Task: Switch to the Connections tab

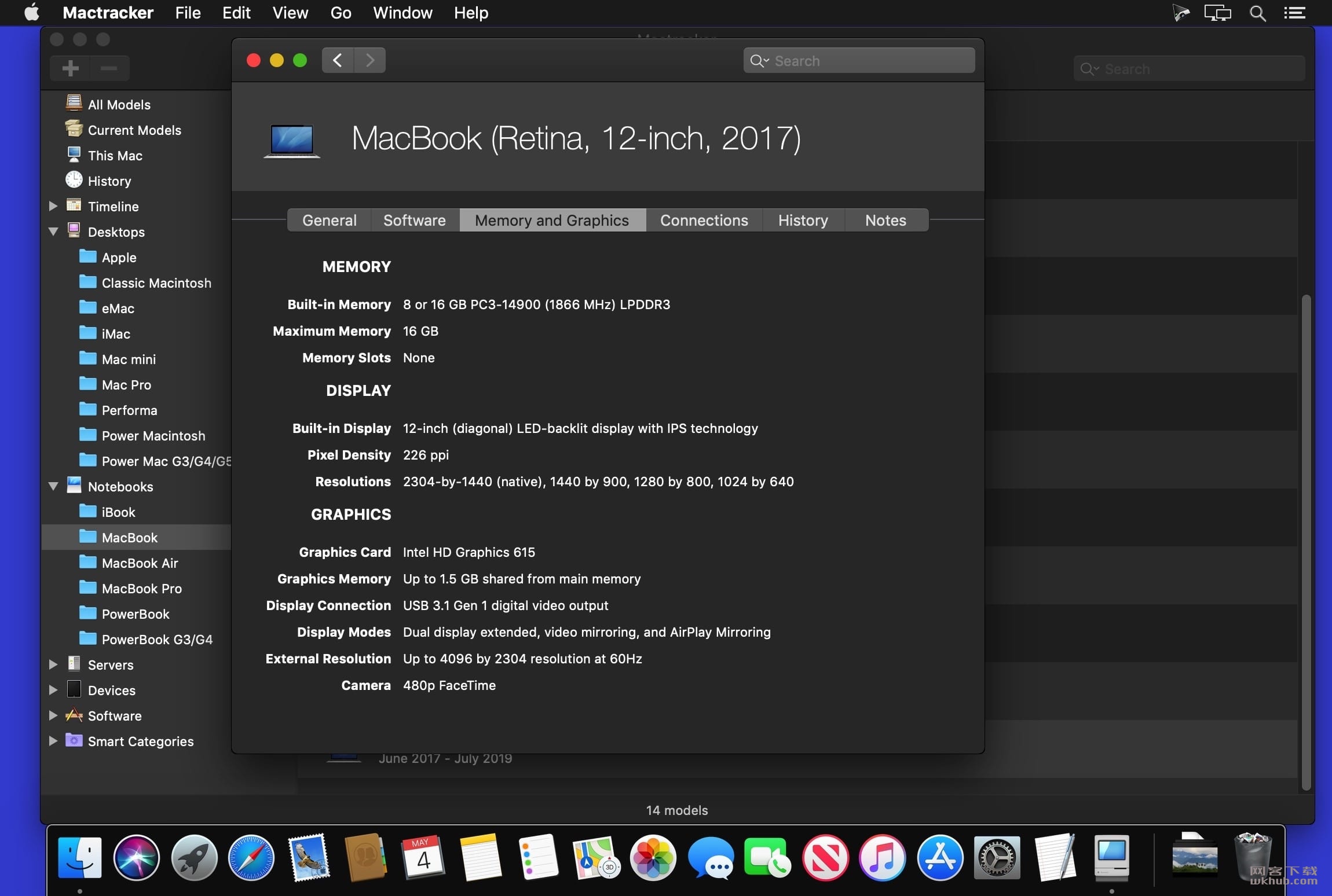Action: [704, 220]
